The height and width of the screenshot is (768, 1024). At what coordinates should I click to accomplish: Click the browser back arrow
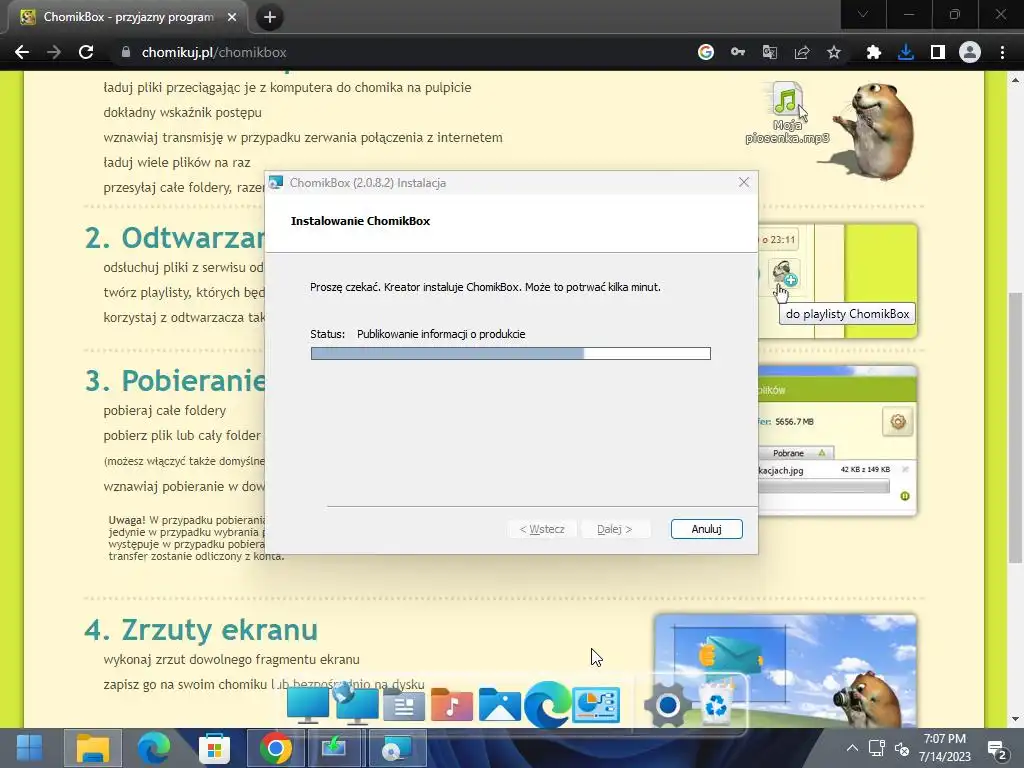(x=22, y=52)
